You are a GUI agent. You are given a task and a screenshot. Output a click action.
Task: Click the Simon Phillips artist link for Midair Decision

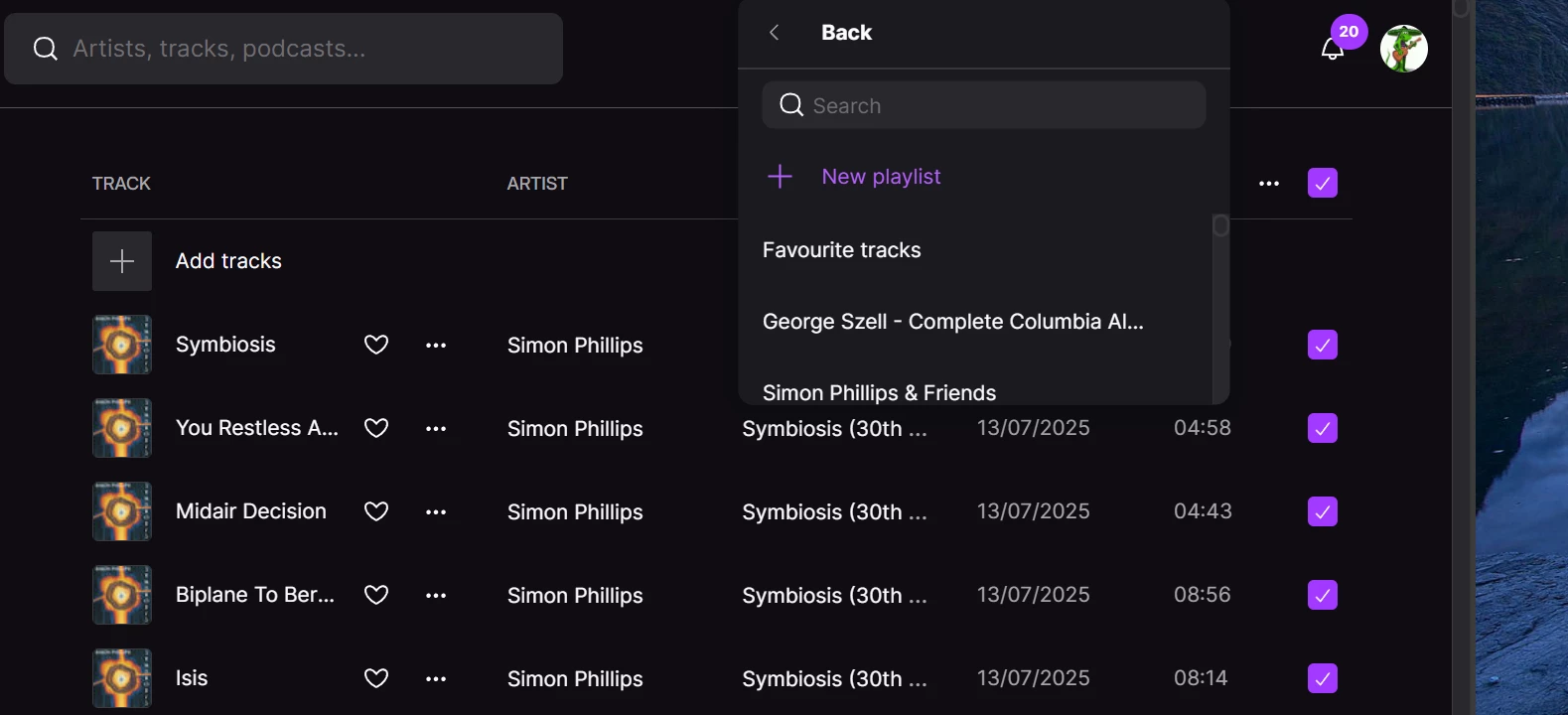point(575,512)
